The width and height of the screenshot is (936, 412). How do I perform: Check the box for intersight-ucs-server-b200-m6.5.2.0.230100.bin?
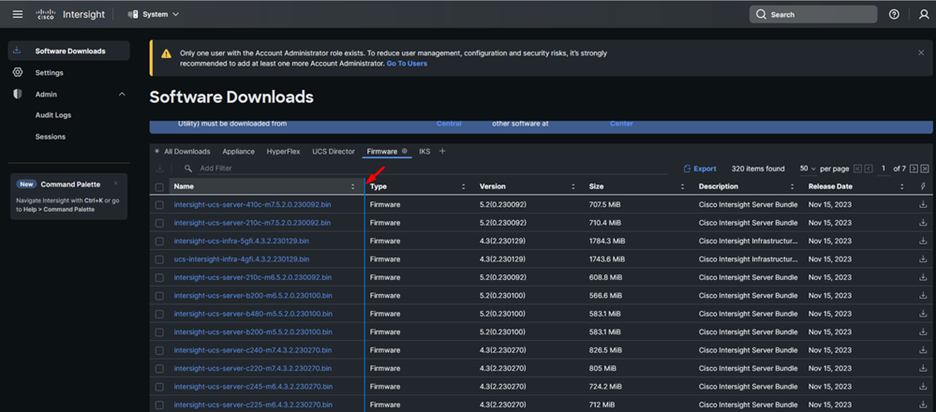(x=159, y=296)
